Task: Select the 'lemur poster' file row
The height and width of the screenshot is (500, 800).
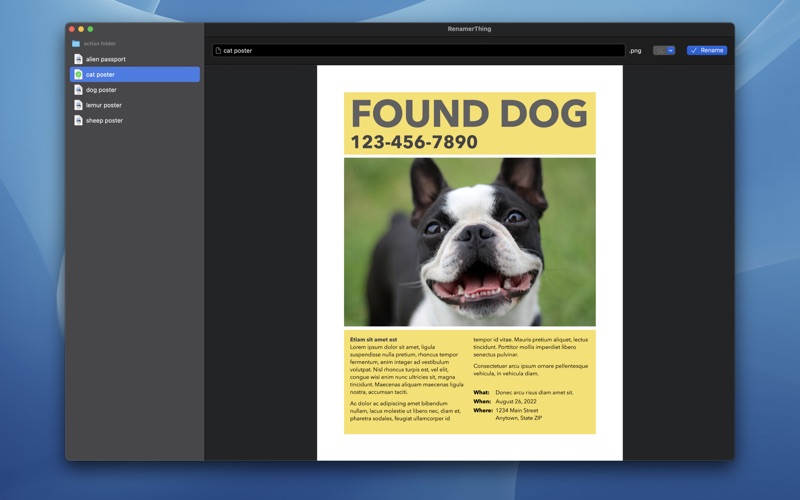Action: click(135, 105)
